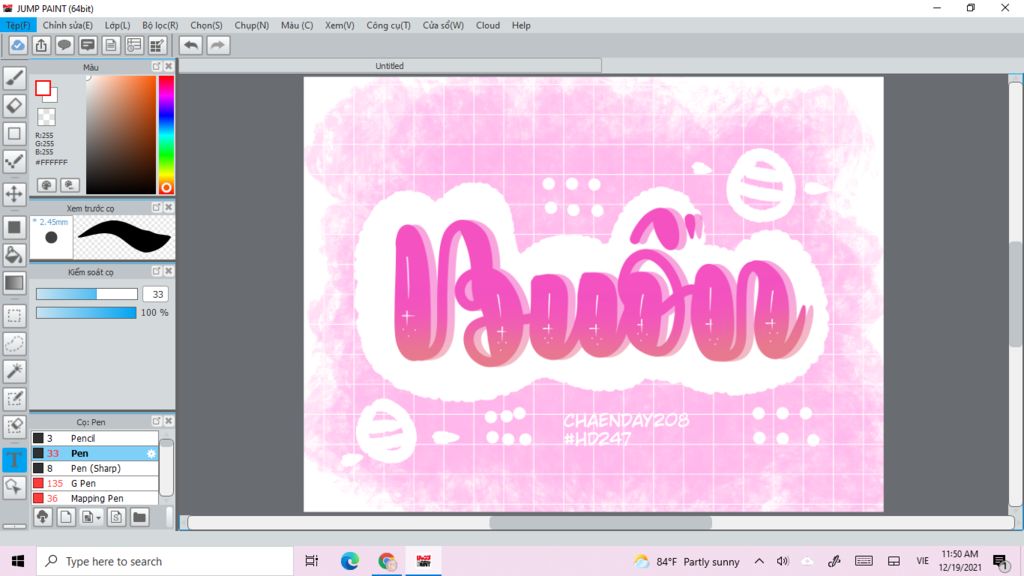Choose the dotted pen tool
1024x576 pixels.
pyautogui.click(x=14, y=161)
